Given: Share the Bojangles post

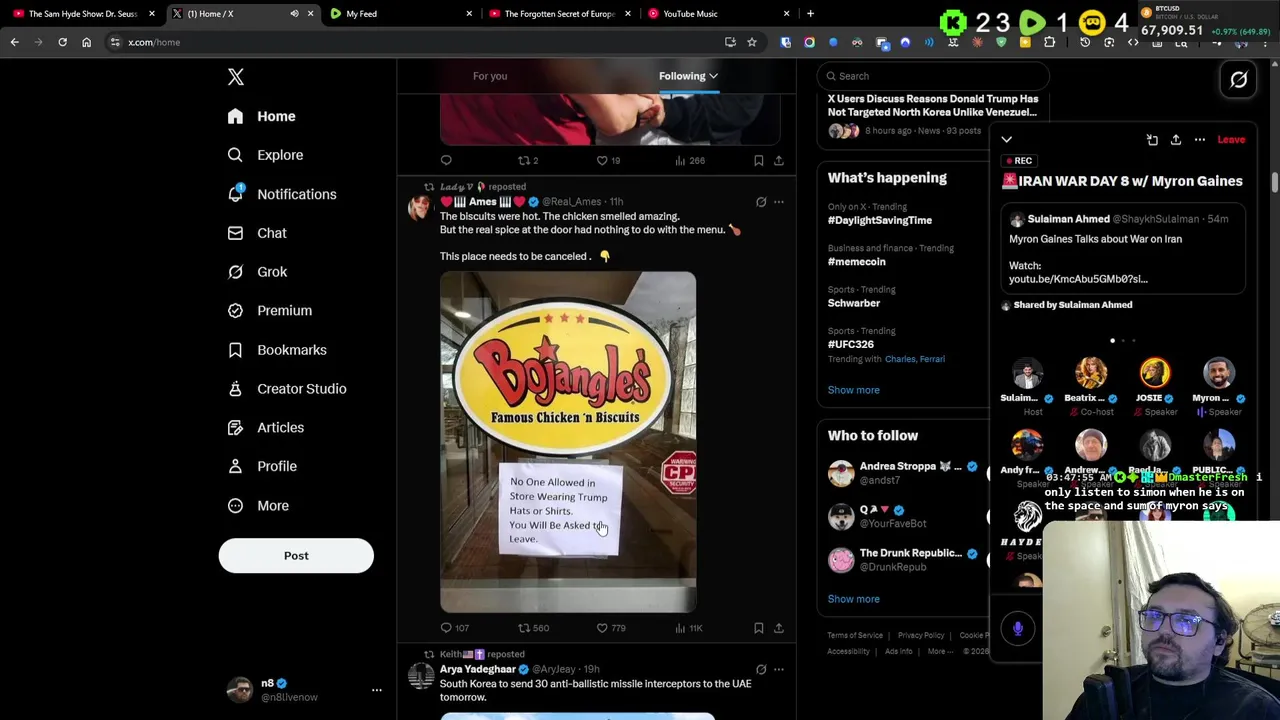Looking at the screenshot, I should click(x=779, y=628).
